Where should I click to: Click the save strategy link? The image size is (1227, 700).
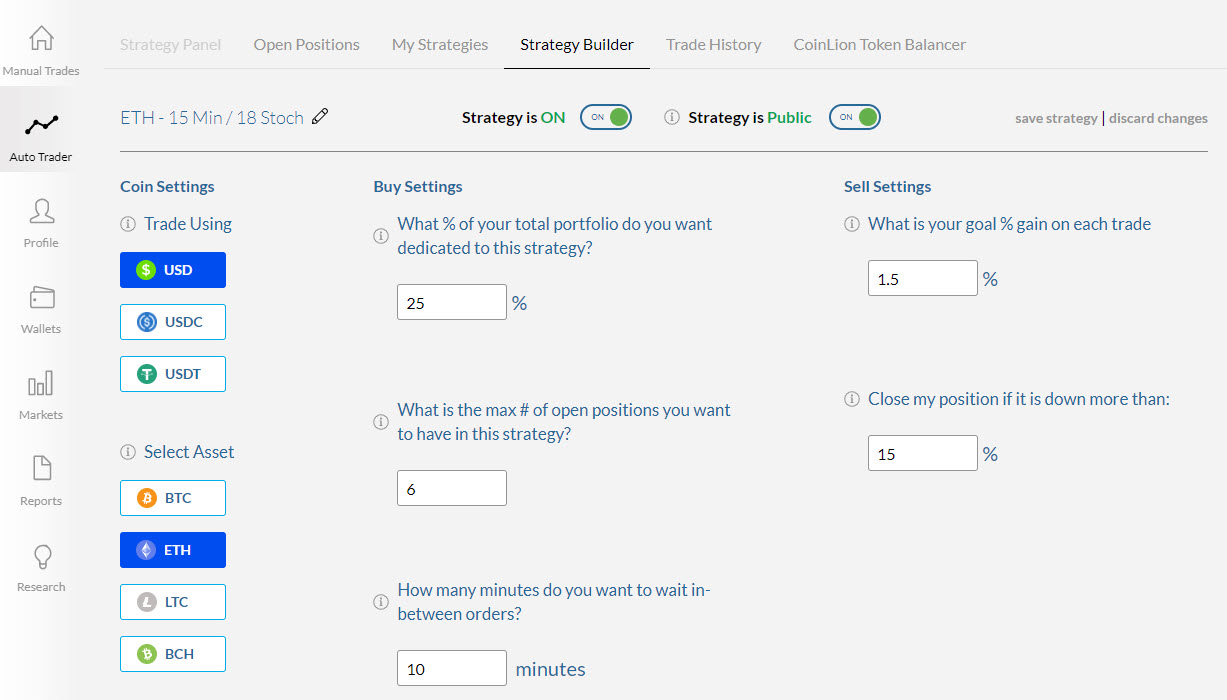point(1056,118)
